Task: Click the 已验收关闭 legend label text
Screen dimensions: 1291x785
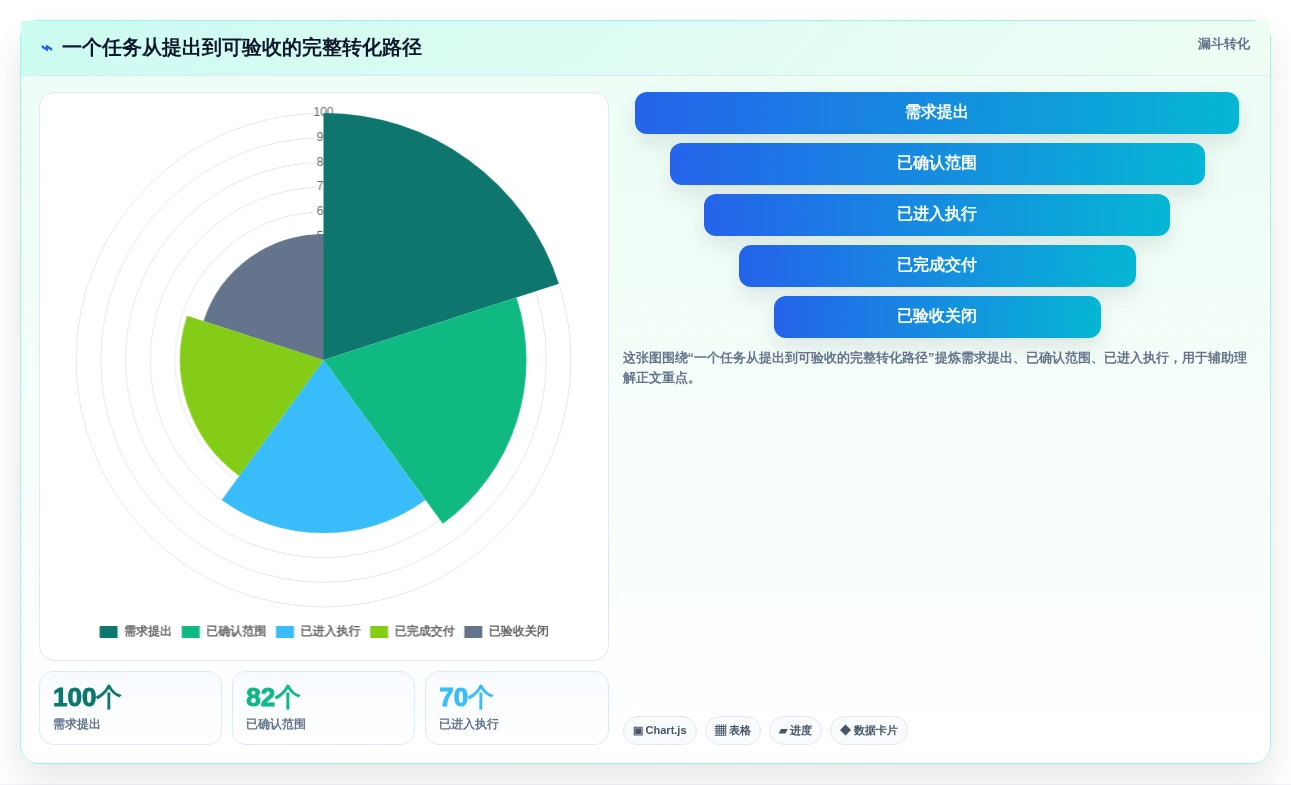Action: click(x=518, y=632)
